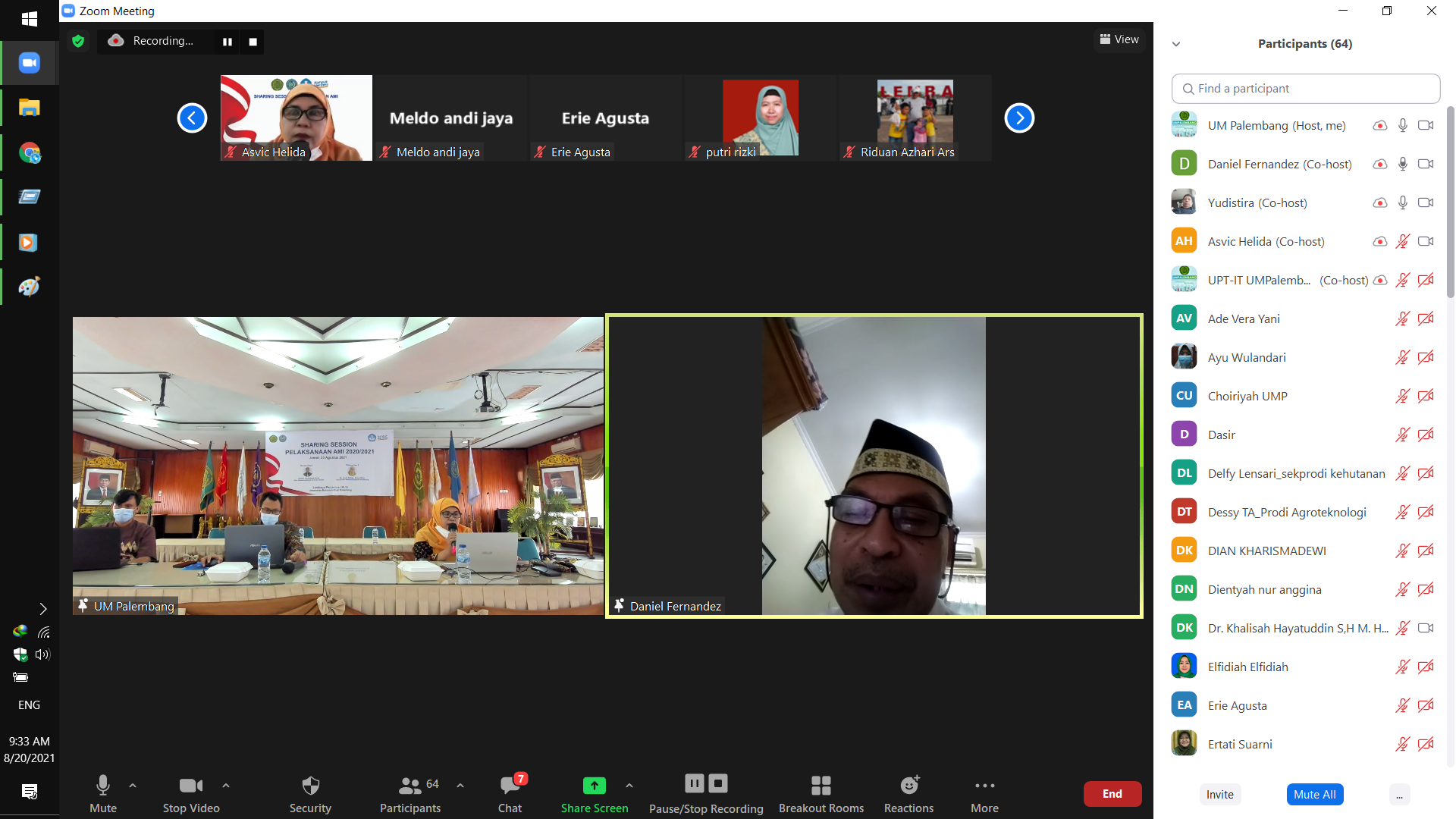Select Ade Vera Yani in participants list
Image resolution: width=1456 pixels, height=819 pixels.
coord(1244,318)
